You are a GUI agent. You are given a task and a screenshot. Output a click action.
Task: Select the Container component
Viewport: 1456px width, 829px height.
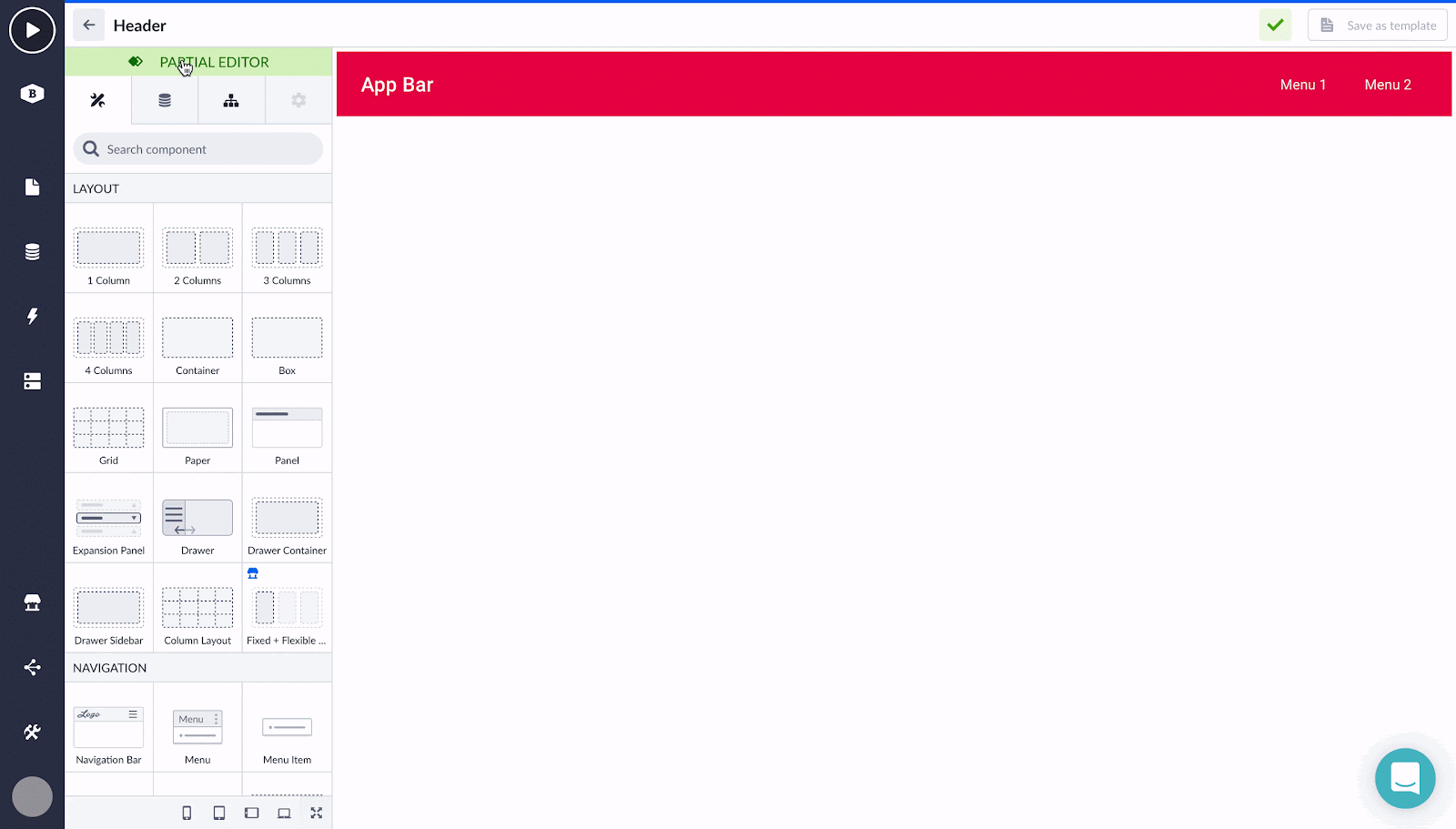coord(197,338)
